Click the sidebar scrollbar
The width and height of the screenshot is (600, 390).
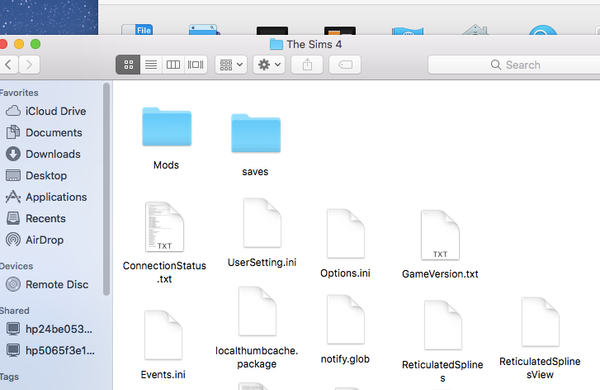tap(106, 189)
